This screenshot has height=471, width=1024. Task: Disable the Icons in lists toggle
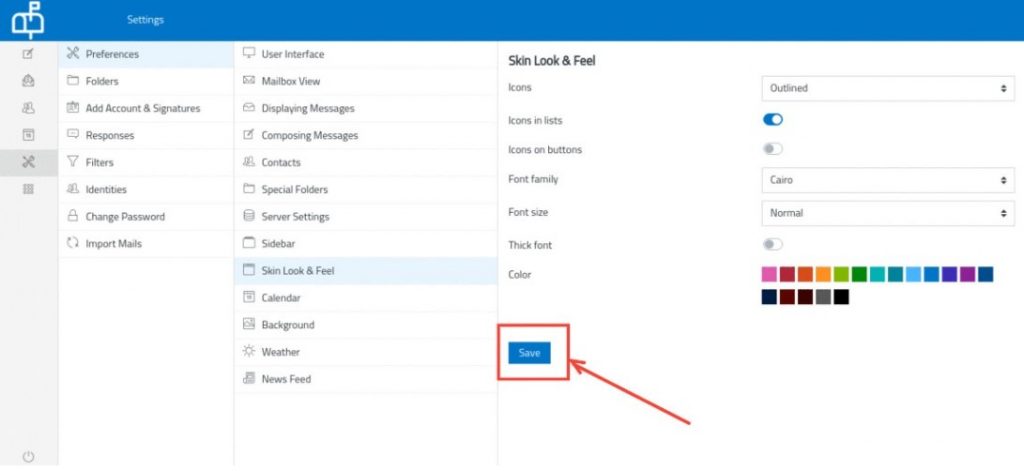click(772, 120)
